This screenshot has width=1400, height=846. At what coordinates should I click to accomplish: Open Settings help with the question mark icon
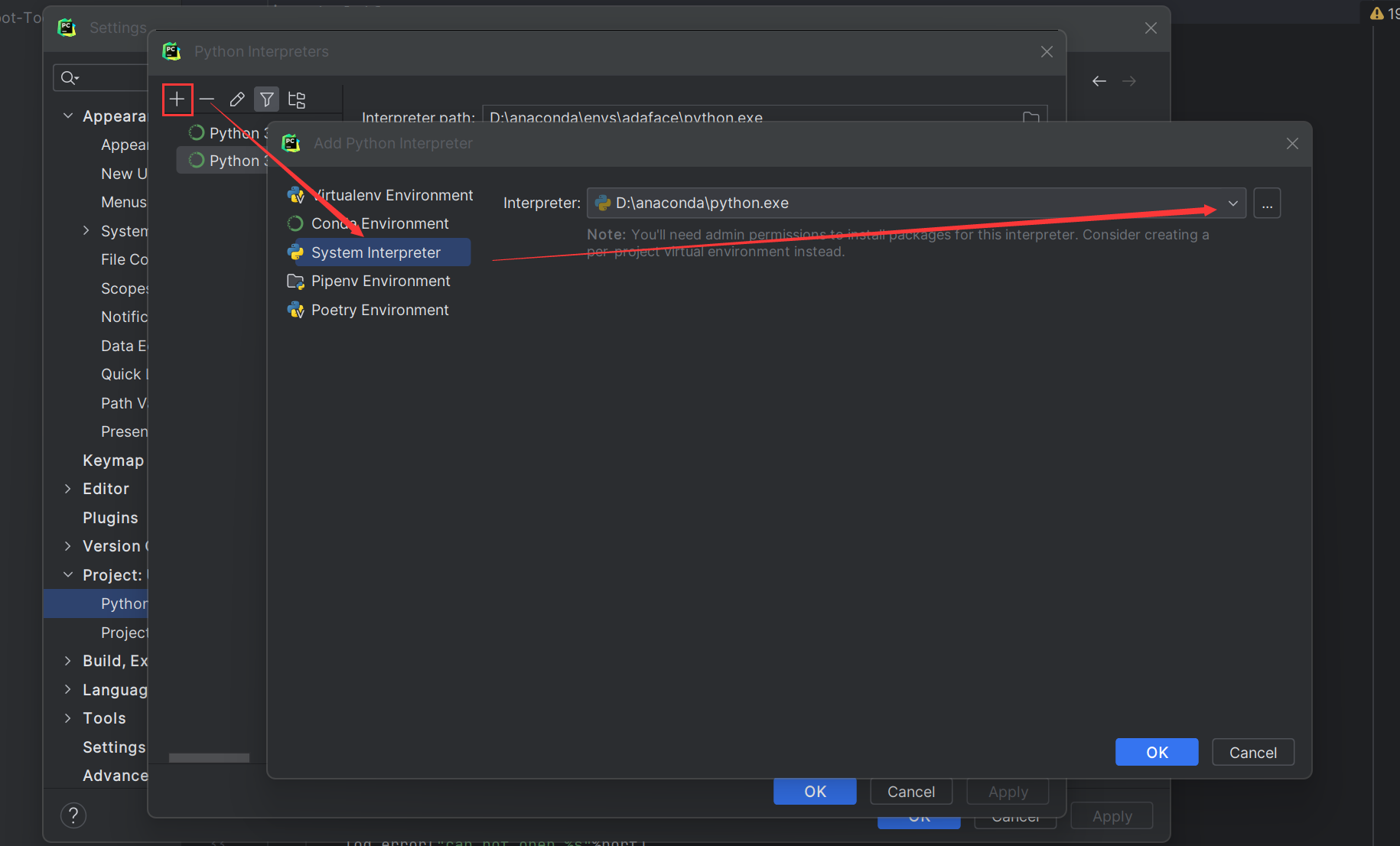coord(73,815)
